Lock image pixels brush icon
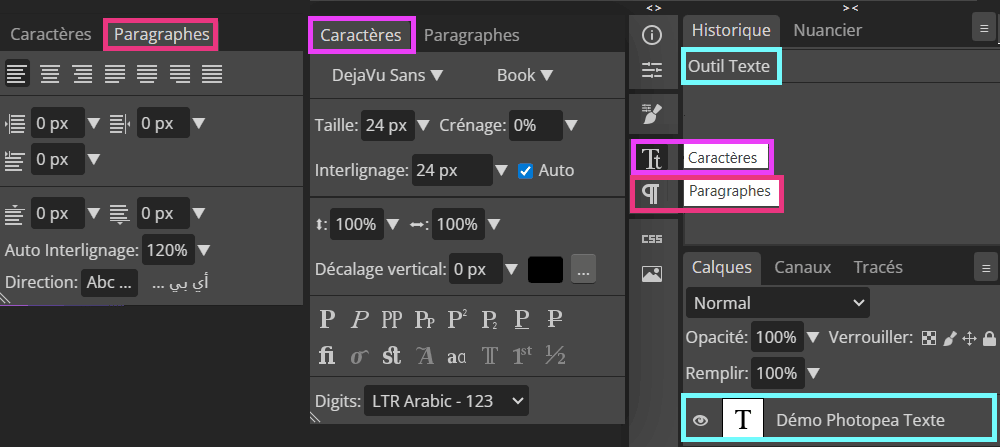Viewport: 1000px width, 447px height. pyautogui.click(x=950, y=338)
